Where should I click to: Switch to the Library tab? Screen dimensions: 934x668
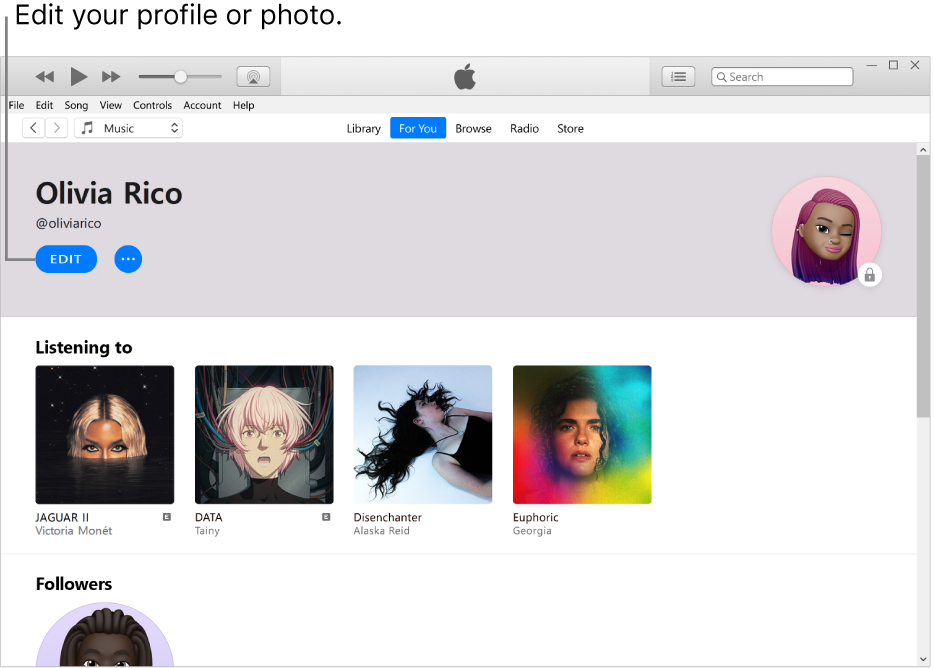[363, 128]
